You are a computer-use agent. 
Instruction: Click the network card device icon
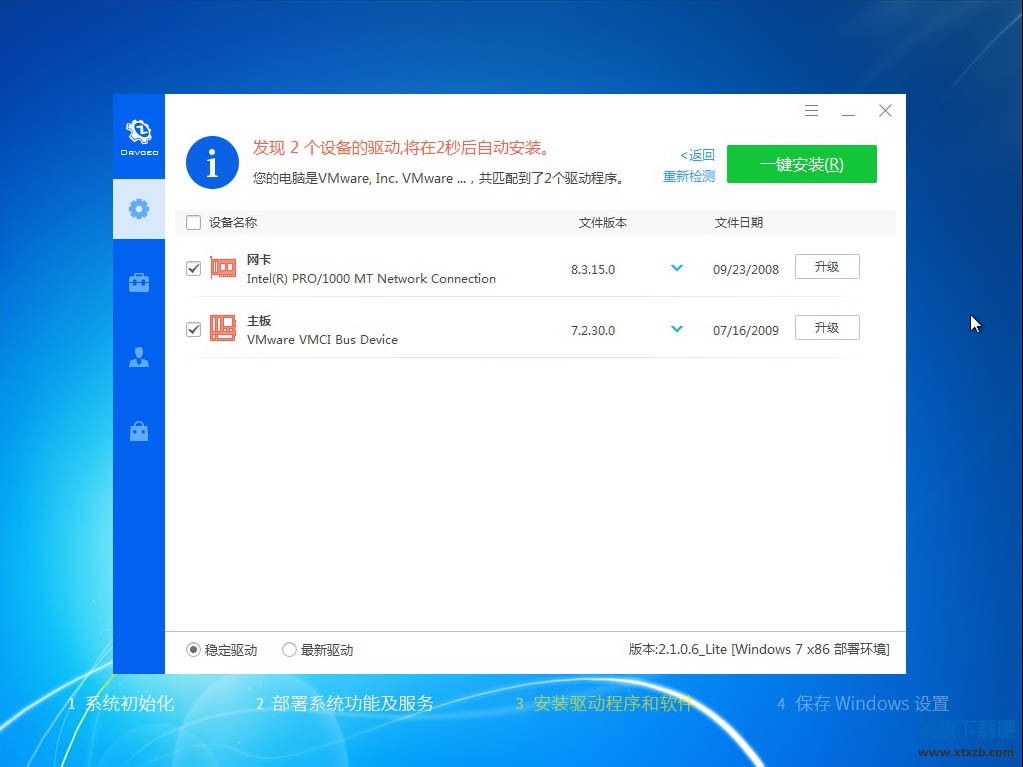(x=223, y=267)
